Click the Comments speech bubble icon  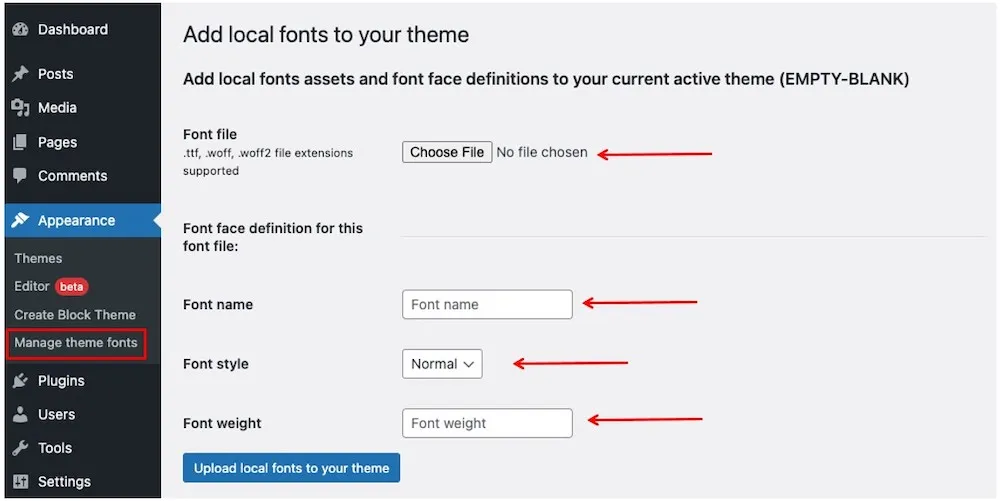click(x=20, y=176)
